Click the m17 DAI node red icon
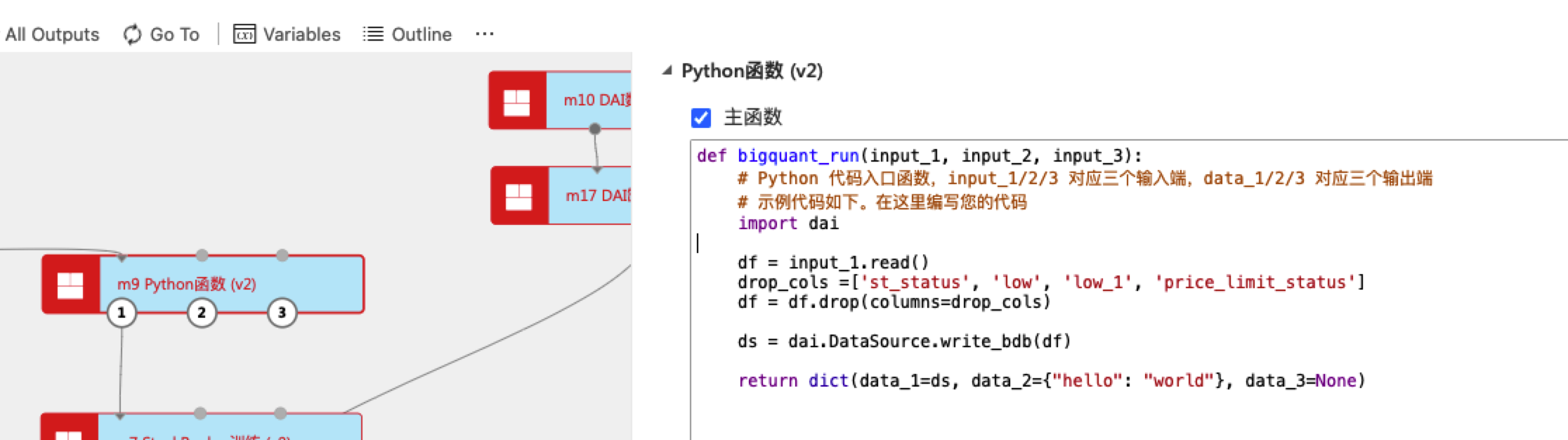1568x440 pixels. click(x=518, y=196)
